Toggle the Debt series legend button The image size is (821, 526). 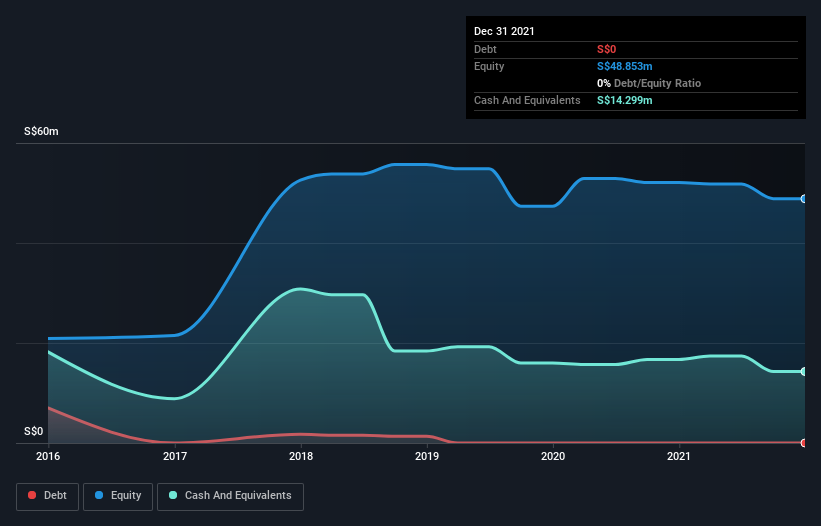click(47, 496)
